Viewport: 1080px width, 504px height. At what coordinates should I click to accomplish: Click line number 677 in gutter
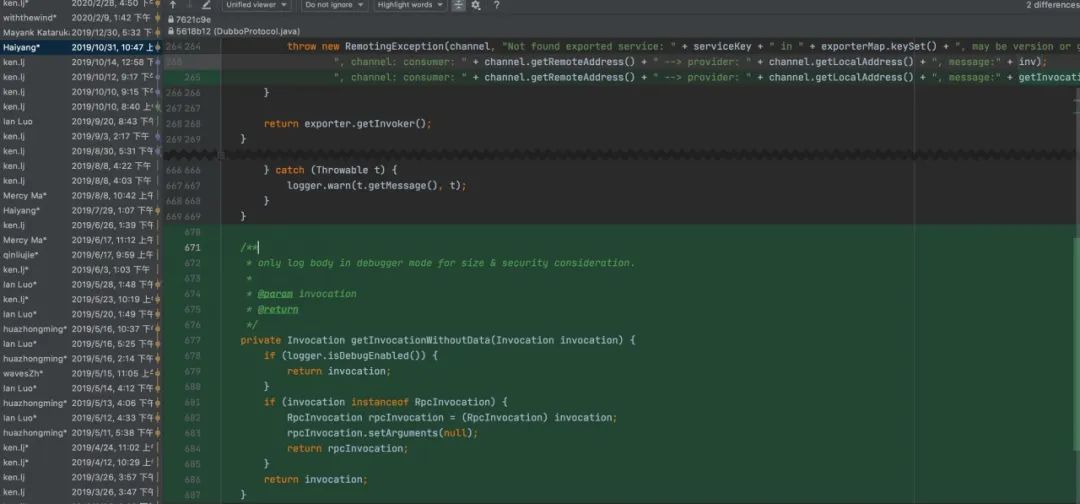[x=192, y=340]
